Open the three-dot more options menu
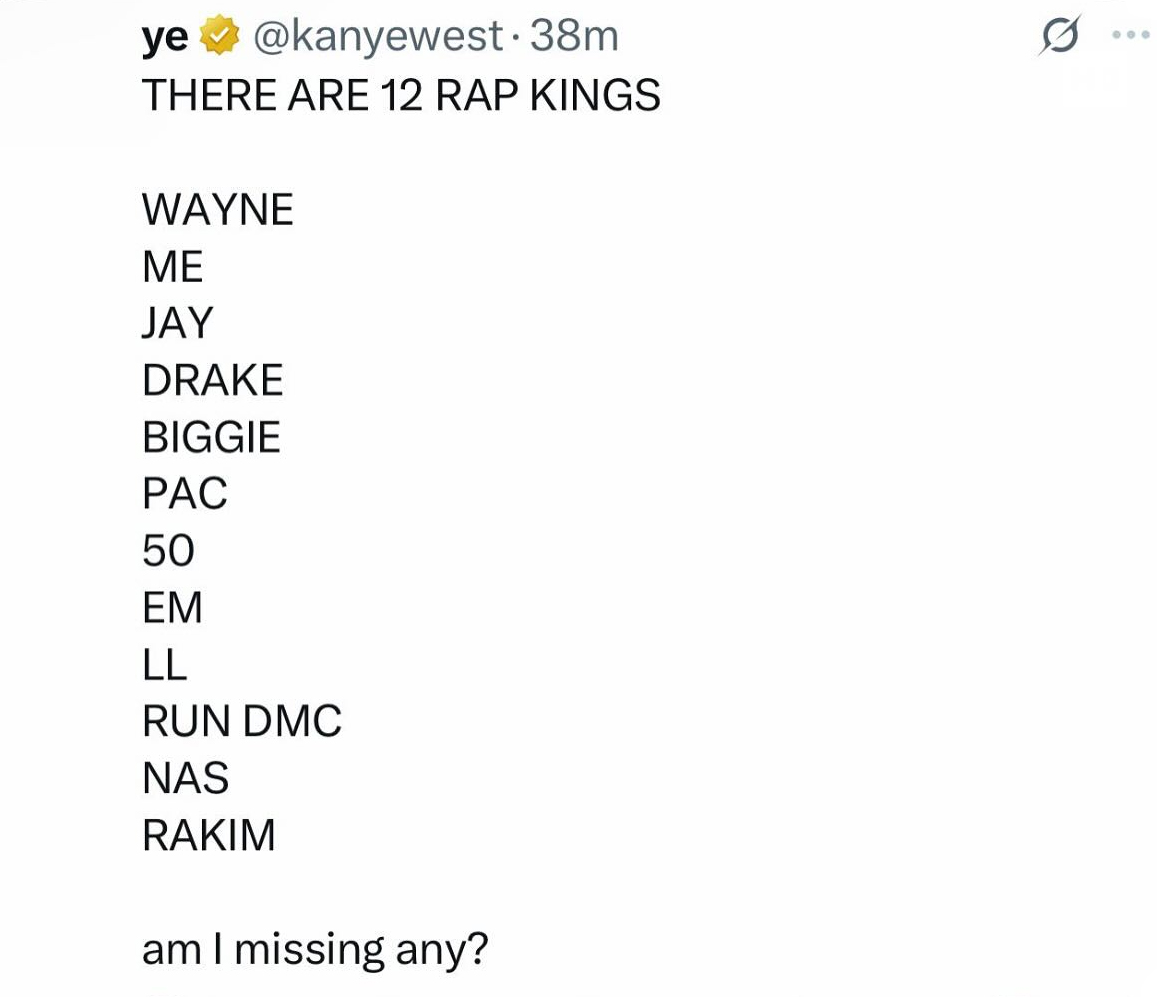 click(x=1130, y=35)
